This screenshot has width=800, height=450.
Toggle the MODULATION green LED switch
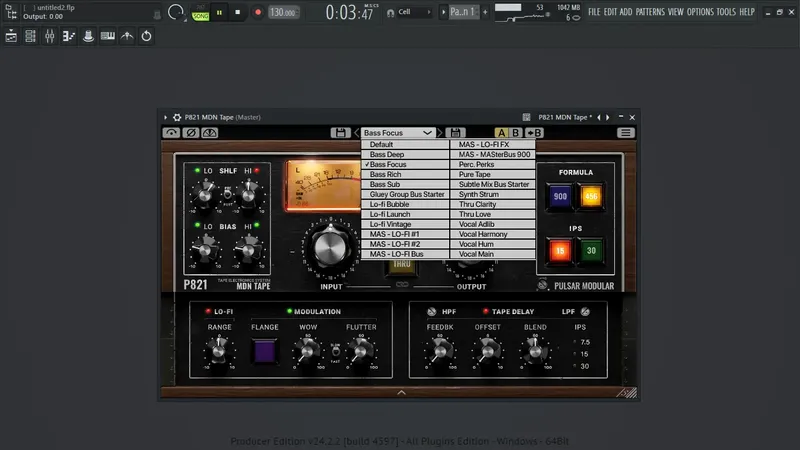coord(289,311)
